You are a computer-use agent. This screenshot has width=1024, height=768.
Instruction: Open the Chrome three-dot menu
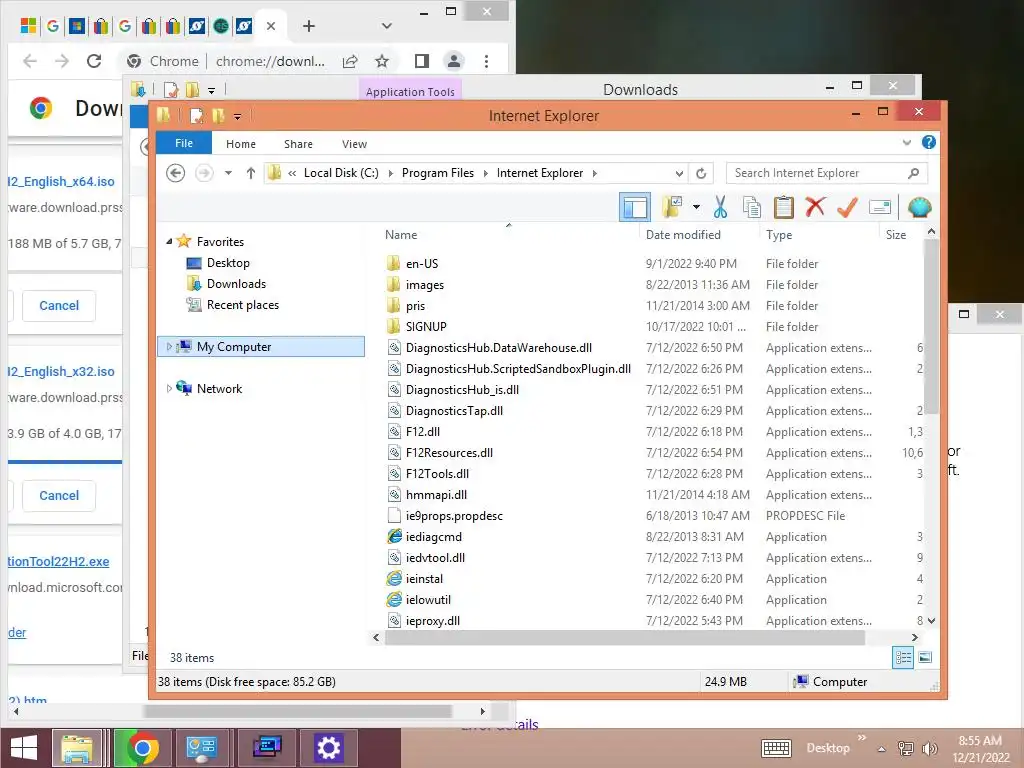[486, 61]
